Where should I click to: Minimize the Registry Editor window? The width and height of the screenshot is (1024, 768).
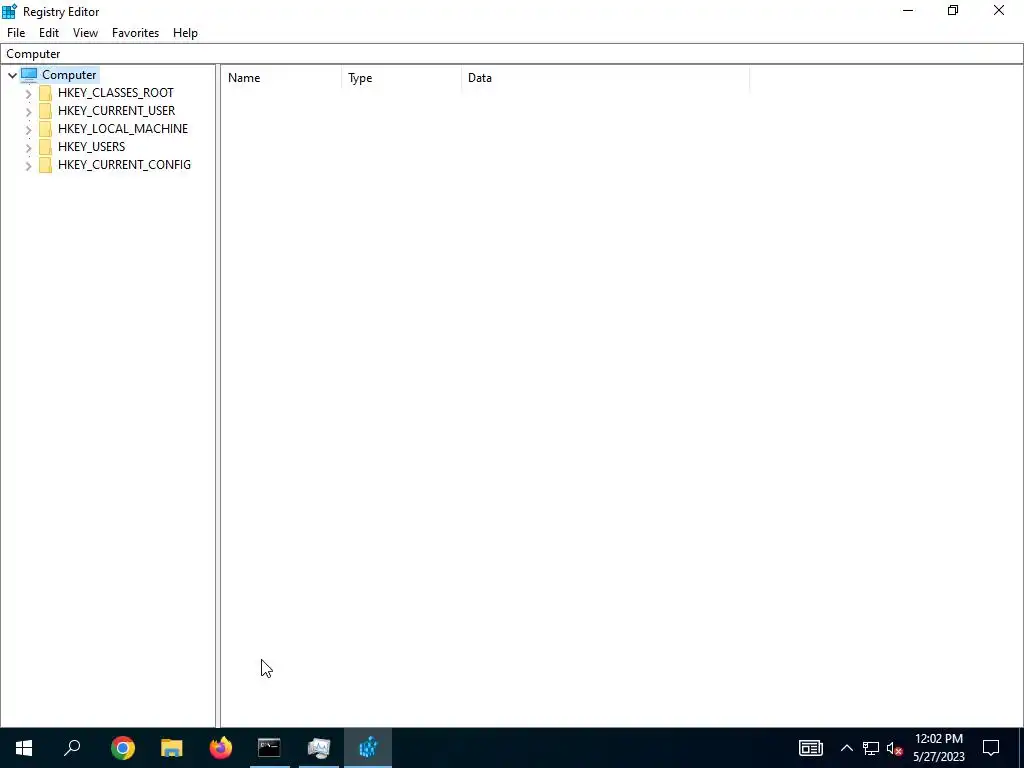(x=908, y=10)
